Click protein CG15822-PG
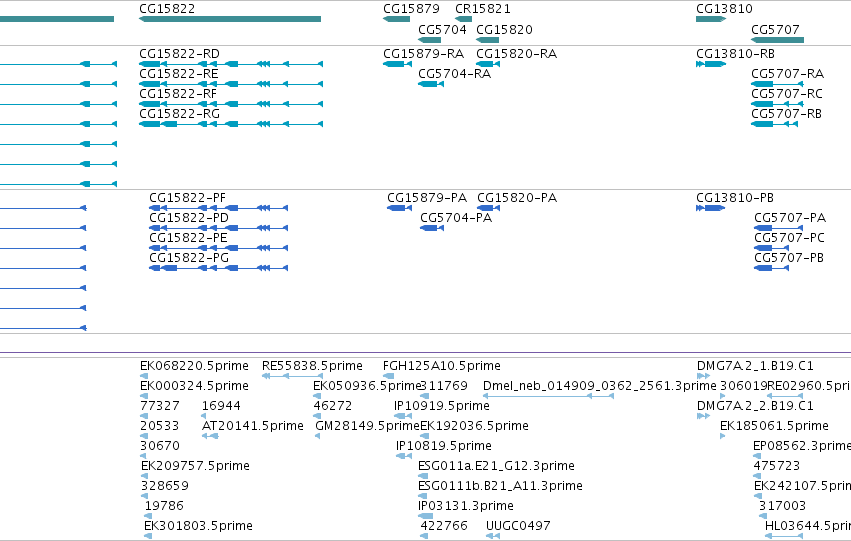This screenshot has width=851, height=541. (x=219, y=268)
